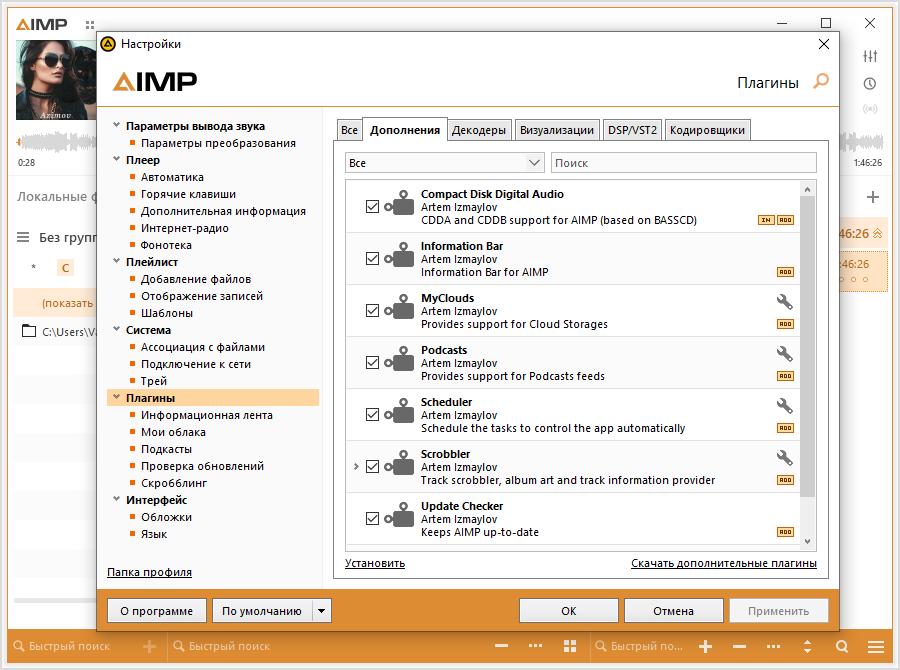Uncheck the Information Bar plugin
900x670 pixels.
point(373,259)
